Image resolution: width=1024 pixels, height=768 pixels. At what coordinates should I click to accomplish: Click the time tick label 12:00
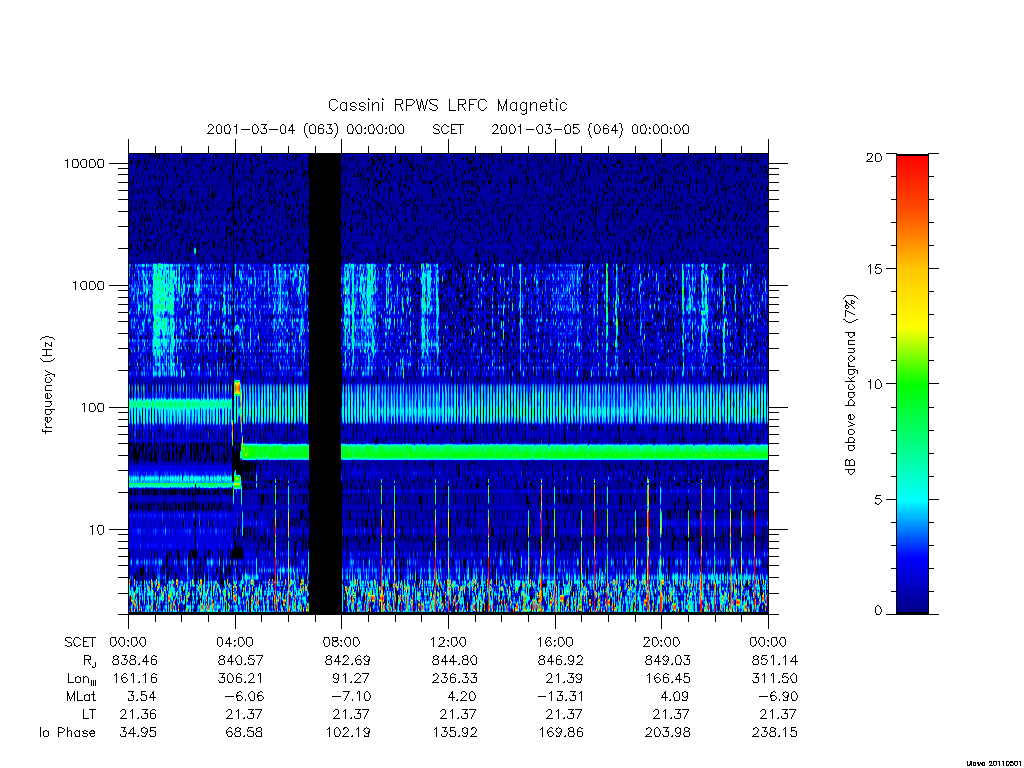pyautogui.click(x=449, y=642)
